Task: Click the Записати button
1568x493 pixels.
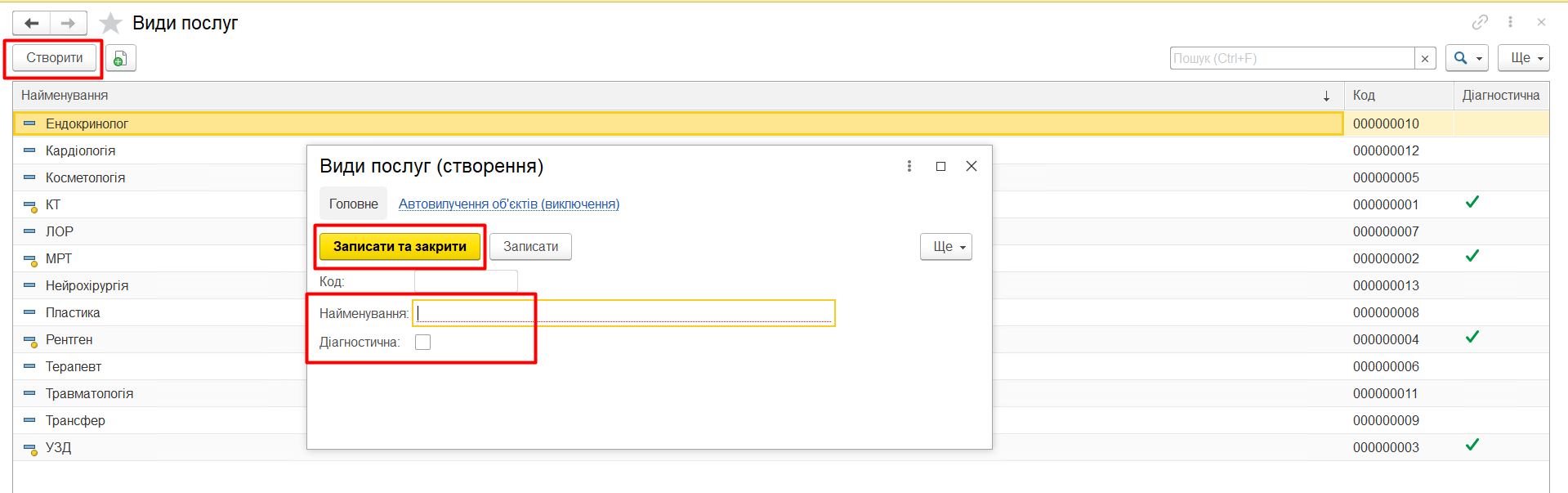Action: [x=530, y=247]
